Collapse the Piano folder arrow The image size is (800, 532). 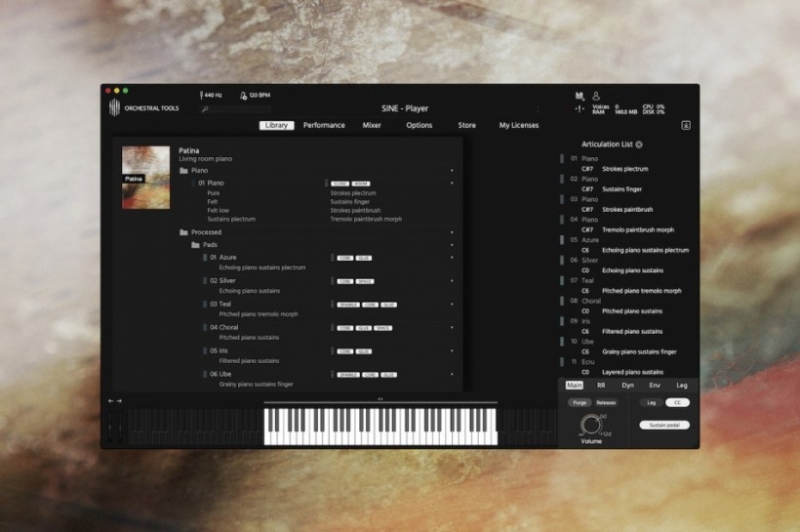[452, 170]
